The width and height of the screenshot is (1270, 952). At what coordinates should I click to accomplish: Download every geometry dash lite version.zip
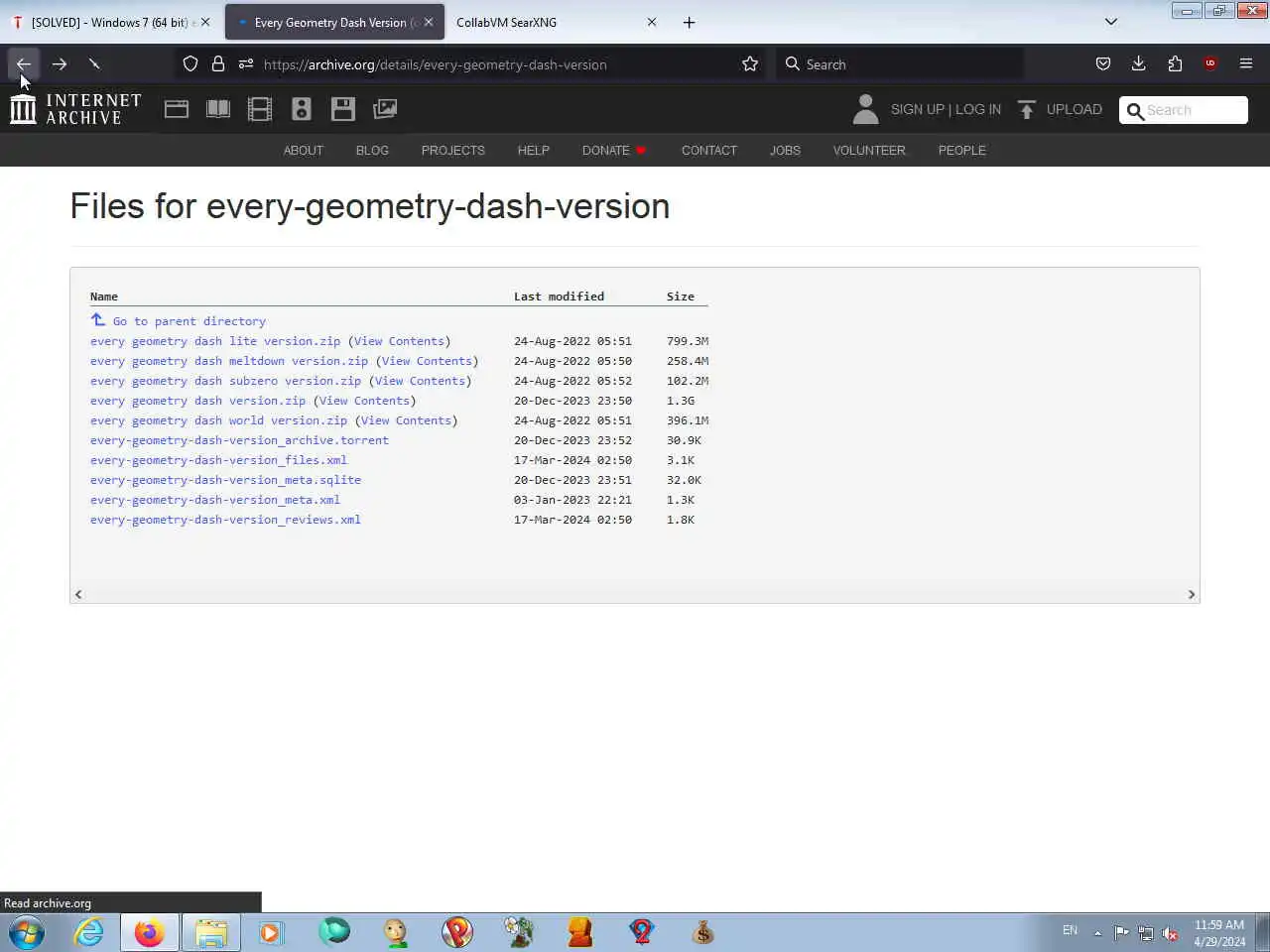[215, 341]
